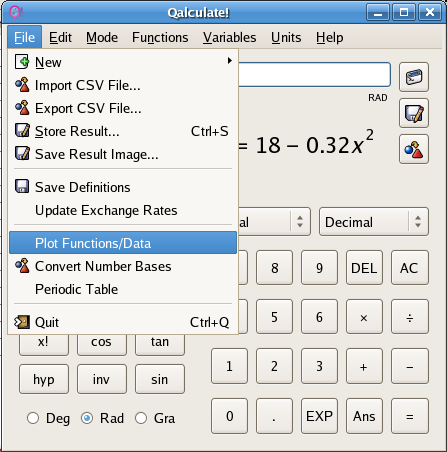This screenshot has width=447, height=452.
Task: Open the Functions menu
Action: coord(160,37)
